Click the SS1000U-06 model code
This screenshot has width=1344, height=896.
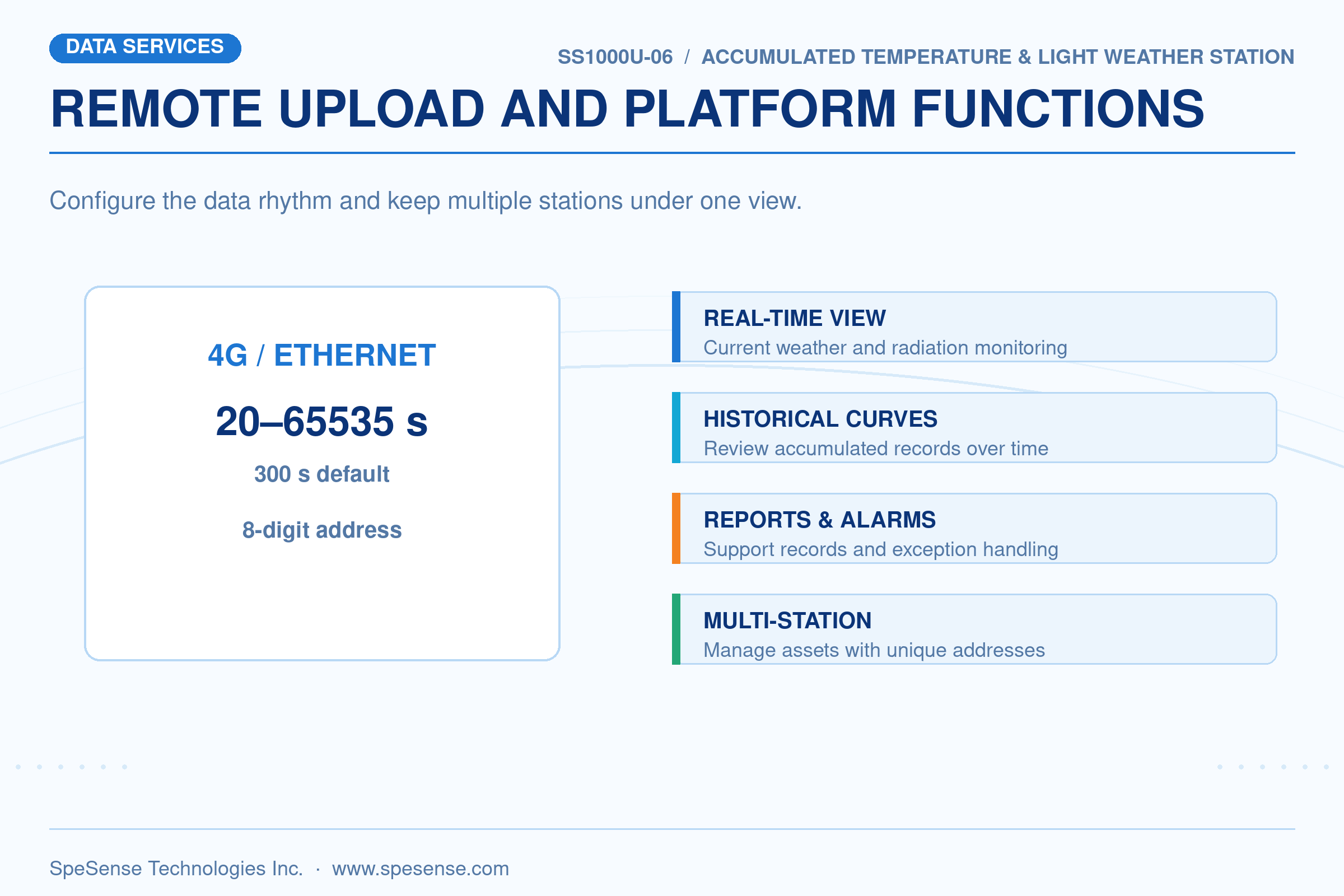[x=615, y=57]
